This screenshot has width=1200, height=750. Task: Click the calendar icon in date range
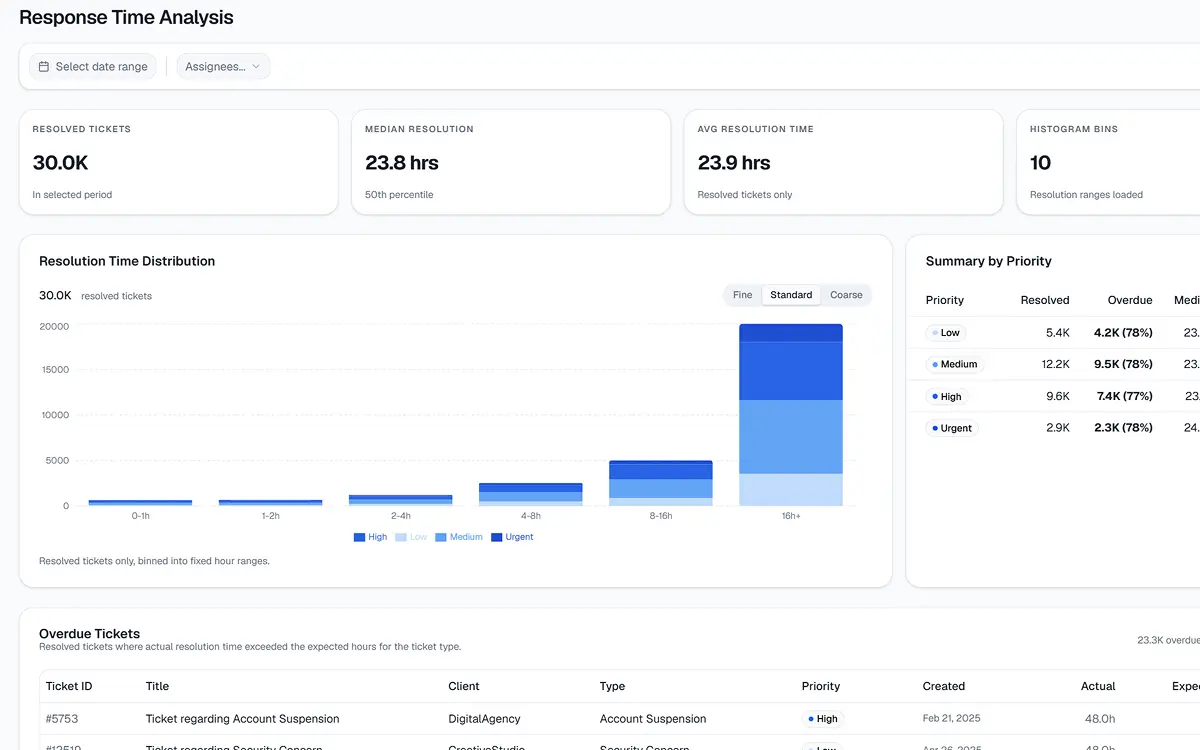point(44,67)
